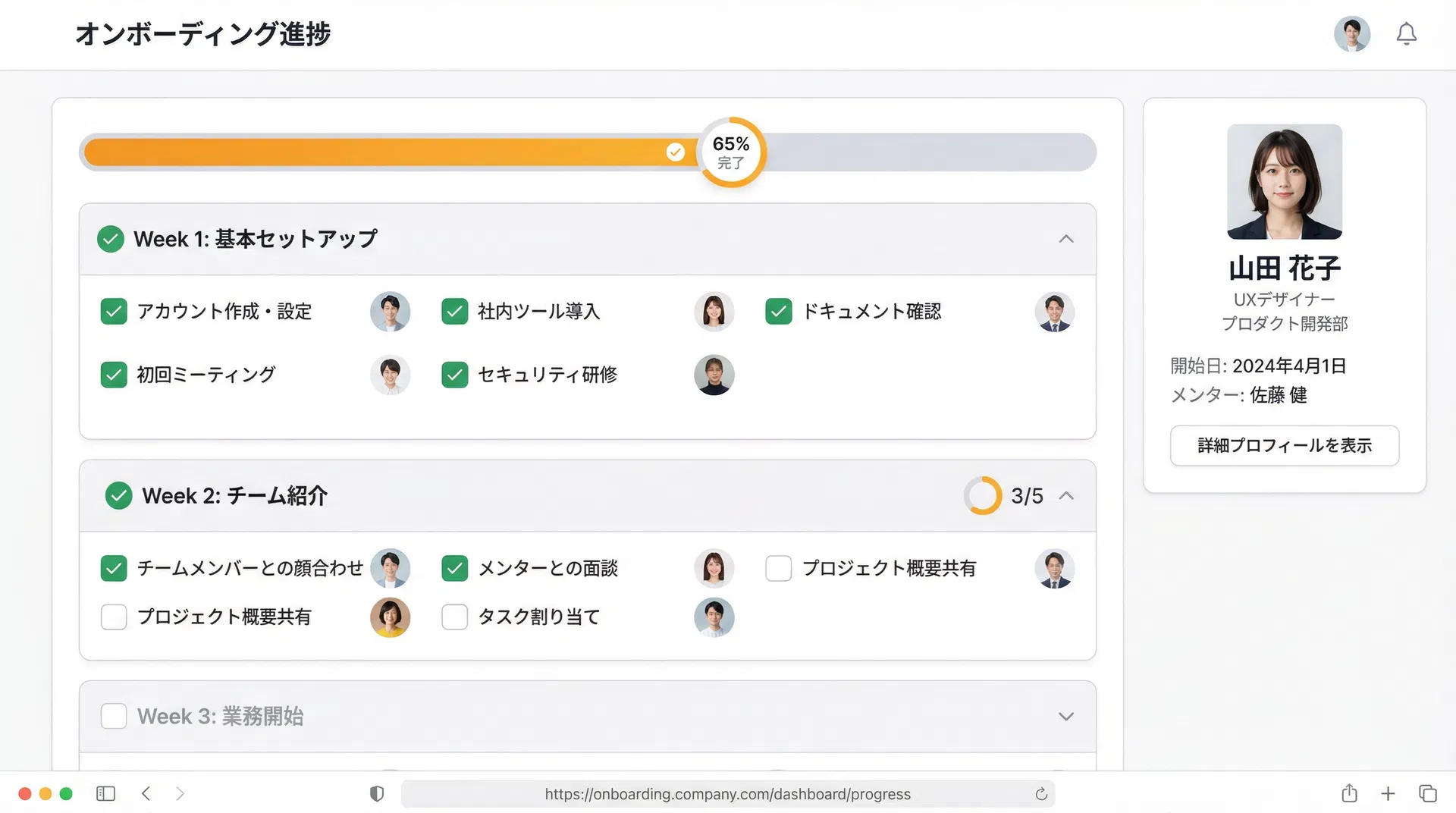This screenshot has width=1456, height=813.
Task: Click the 詳細プロフィールを表示 button
Action: point(1284,446)
